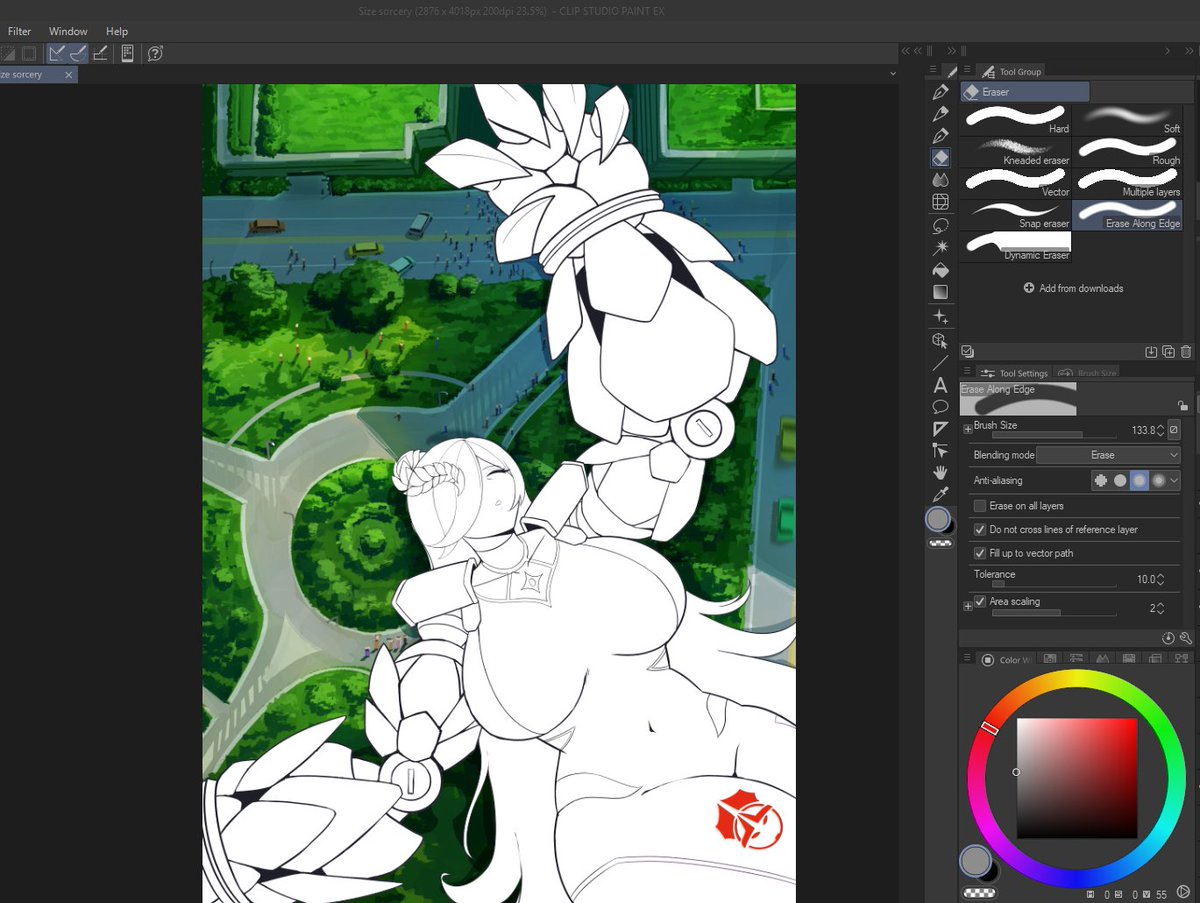This screenshot has height=903, width=1200.
Task: Click the page document icon in command bar
Action: (128, 54)
